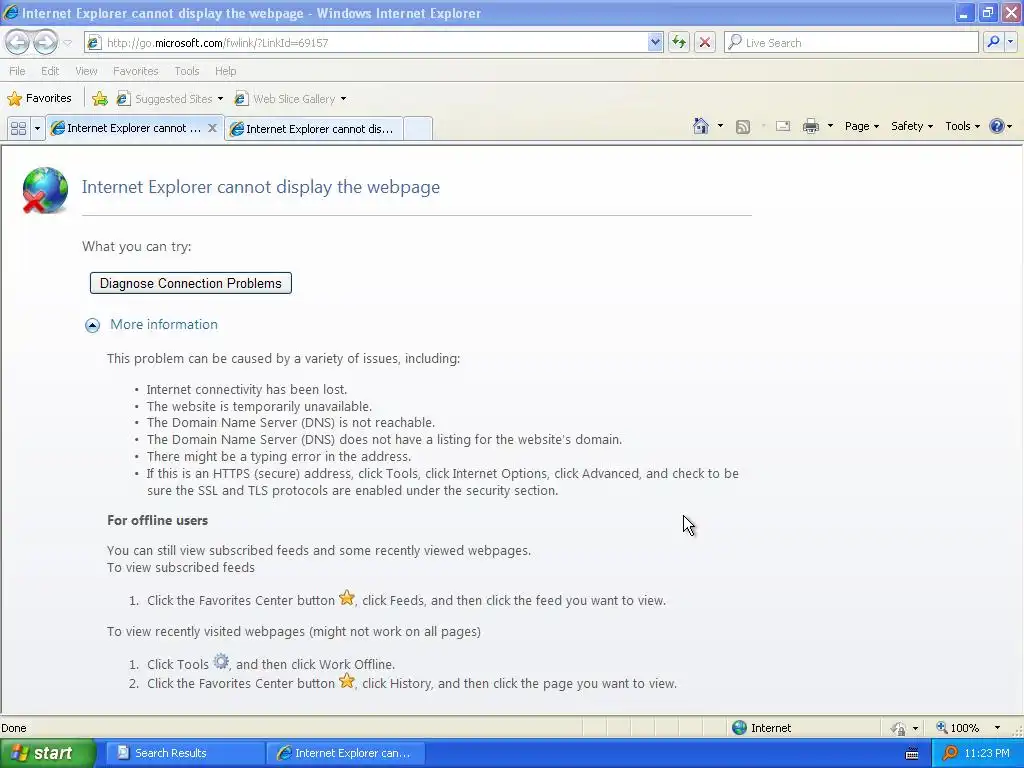Screen dimensions: 1024x768
Task: Click the Print icon
Action: coord(810,126)
